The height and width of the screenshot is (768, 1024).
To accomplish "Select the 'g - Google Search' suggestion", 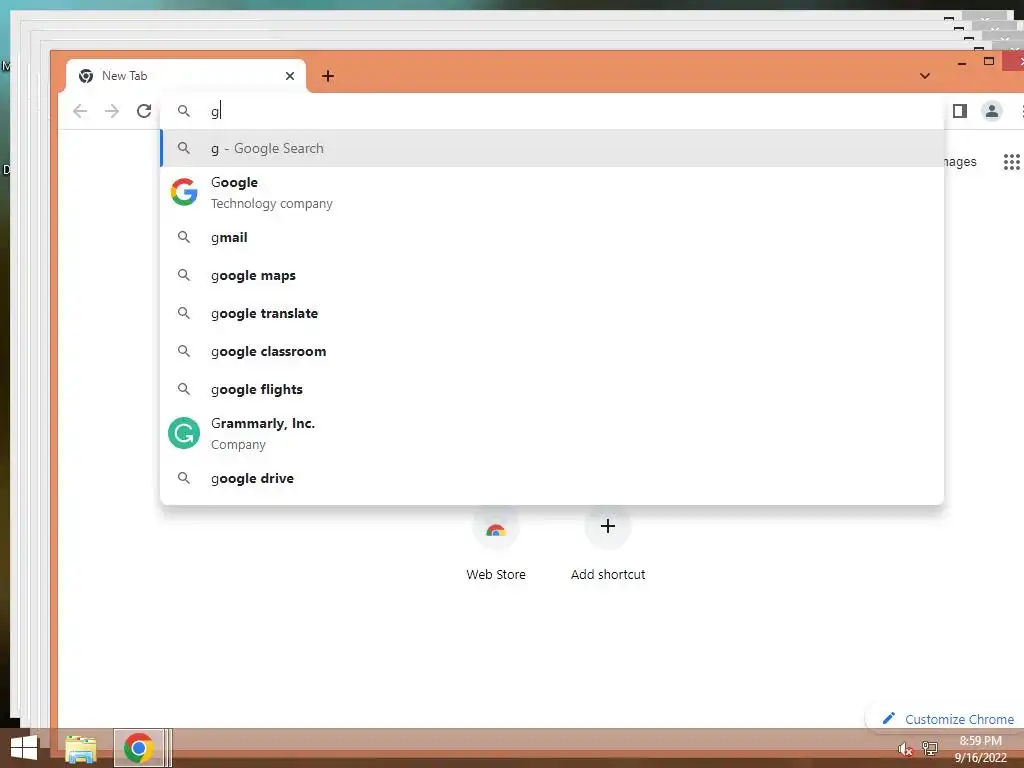I will (x=552, y=148).
